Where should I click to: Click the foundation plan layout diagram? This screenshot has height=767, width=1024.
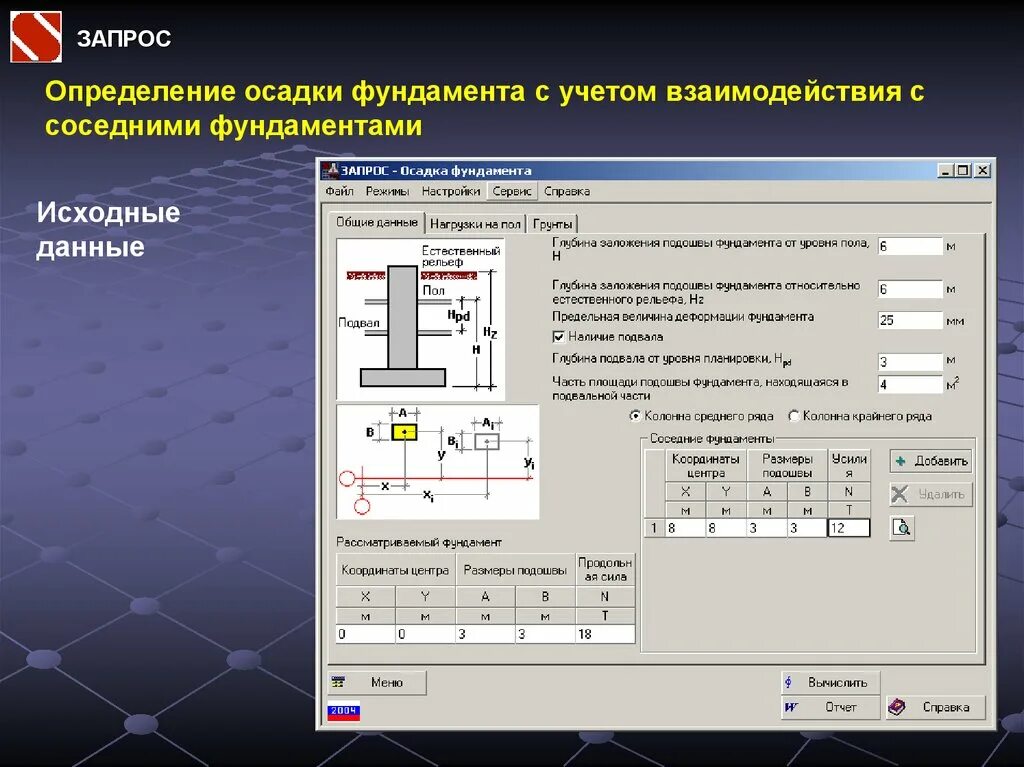(x=438, y=462)
